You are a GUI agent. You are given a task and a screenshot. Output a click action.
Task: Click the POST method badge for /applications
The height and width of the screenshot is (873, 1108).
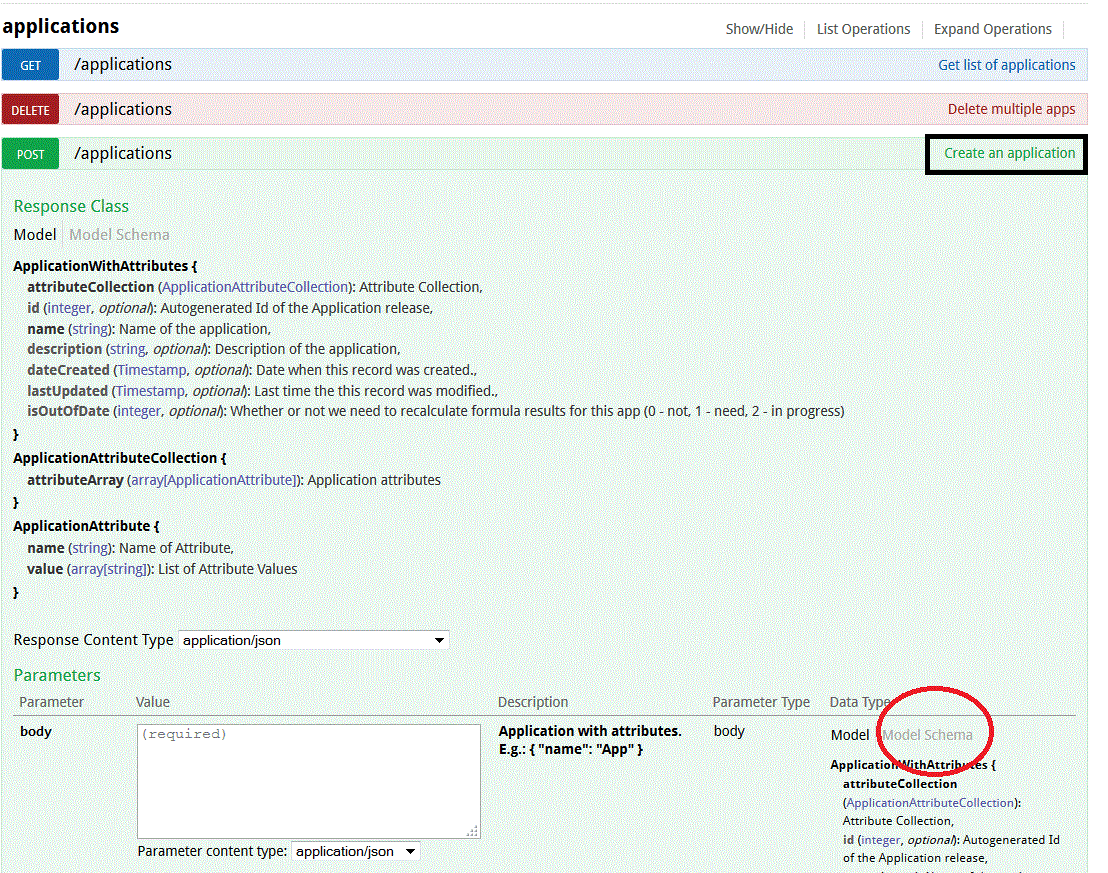tap(30, 153)
